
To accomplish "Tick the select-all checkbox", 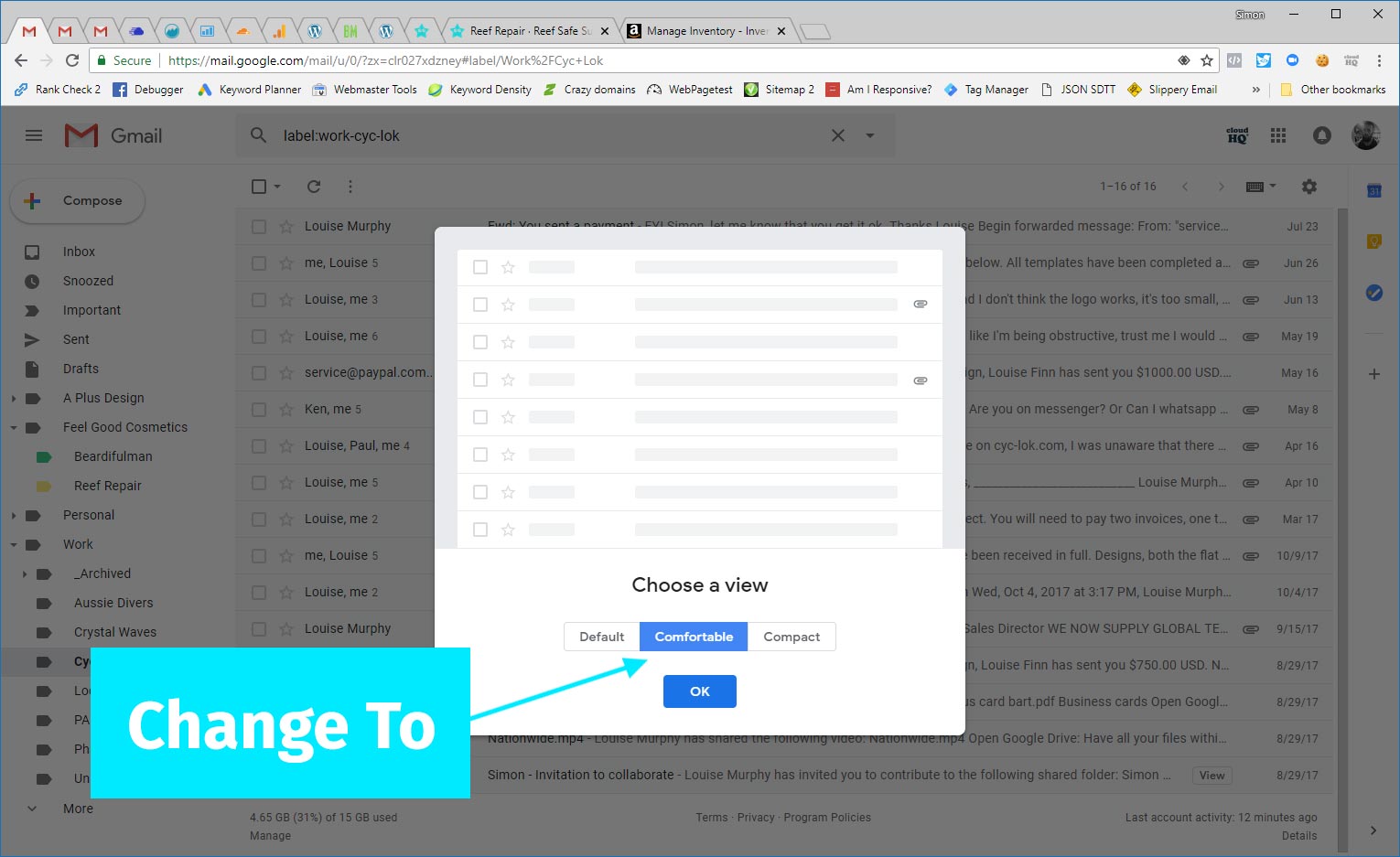I will 259,187.
